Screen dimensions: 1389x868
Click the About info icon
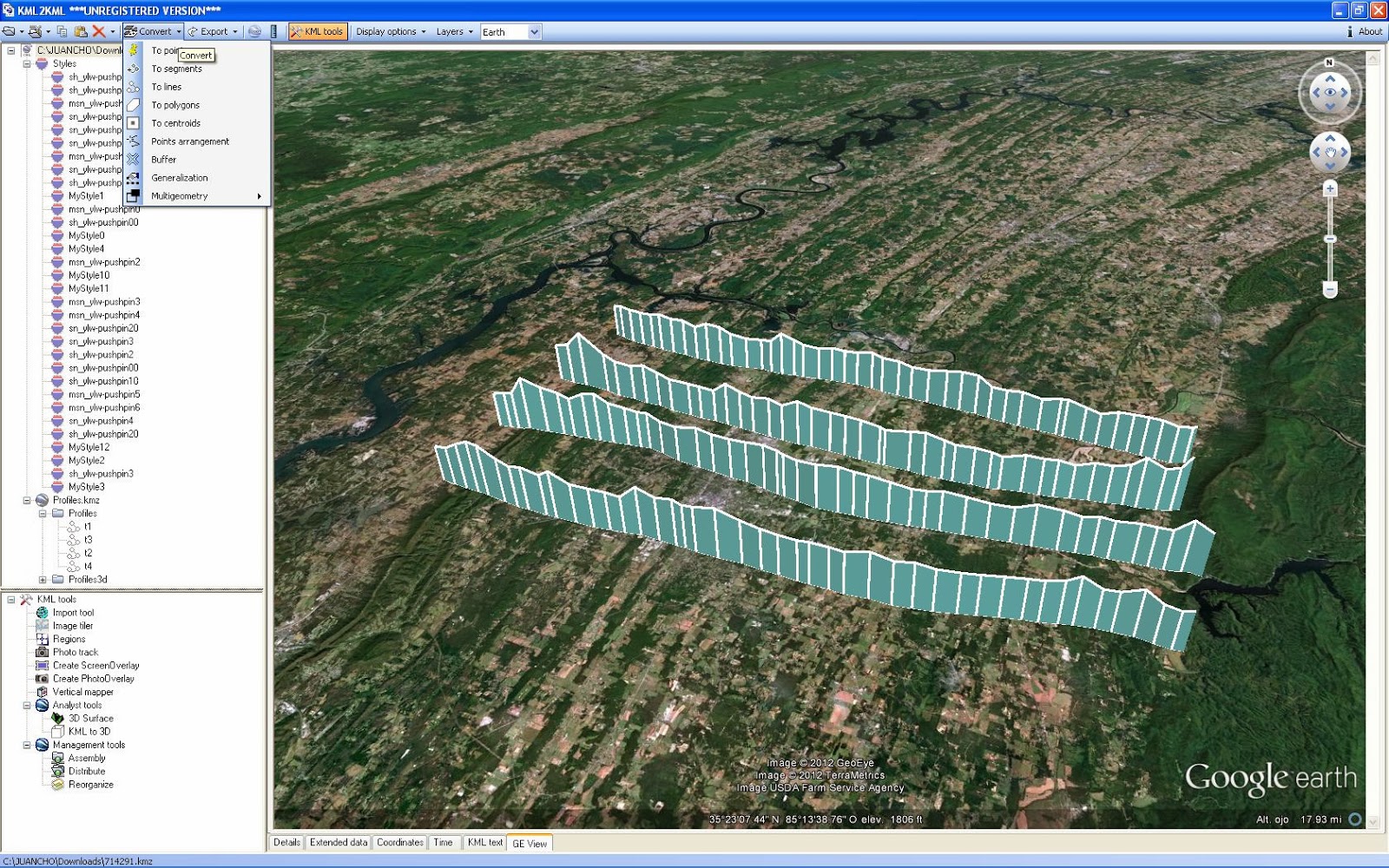[1350, 31]
